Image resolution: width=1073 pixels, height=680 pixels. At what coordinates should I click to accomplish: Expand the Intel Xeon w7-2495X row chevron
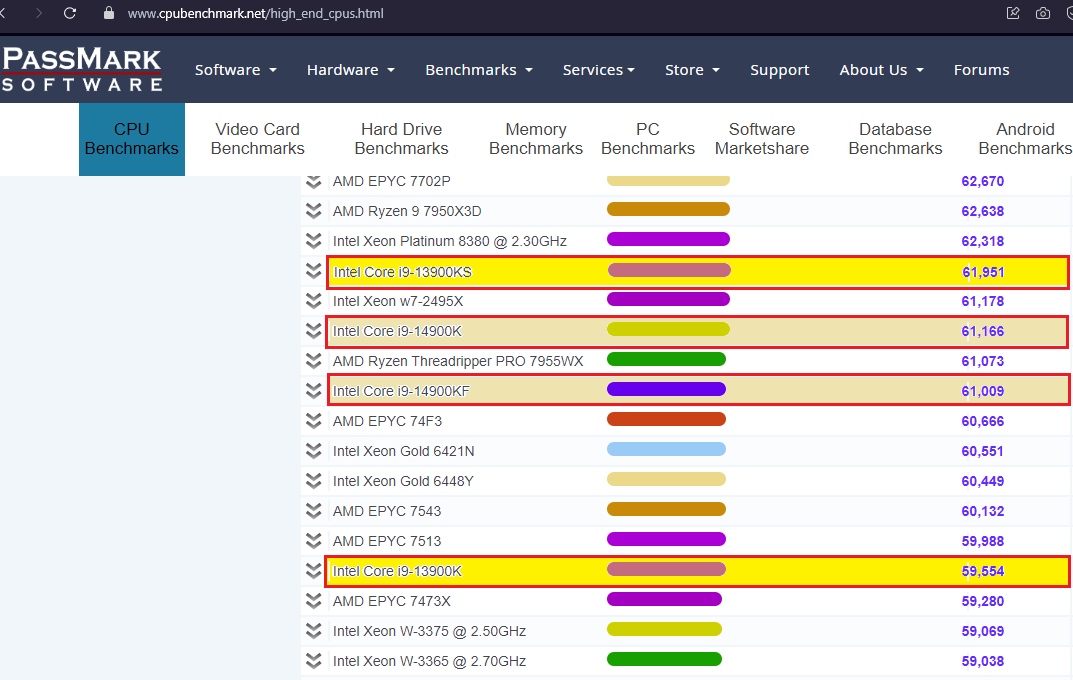pos(313,301)
